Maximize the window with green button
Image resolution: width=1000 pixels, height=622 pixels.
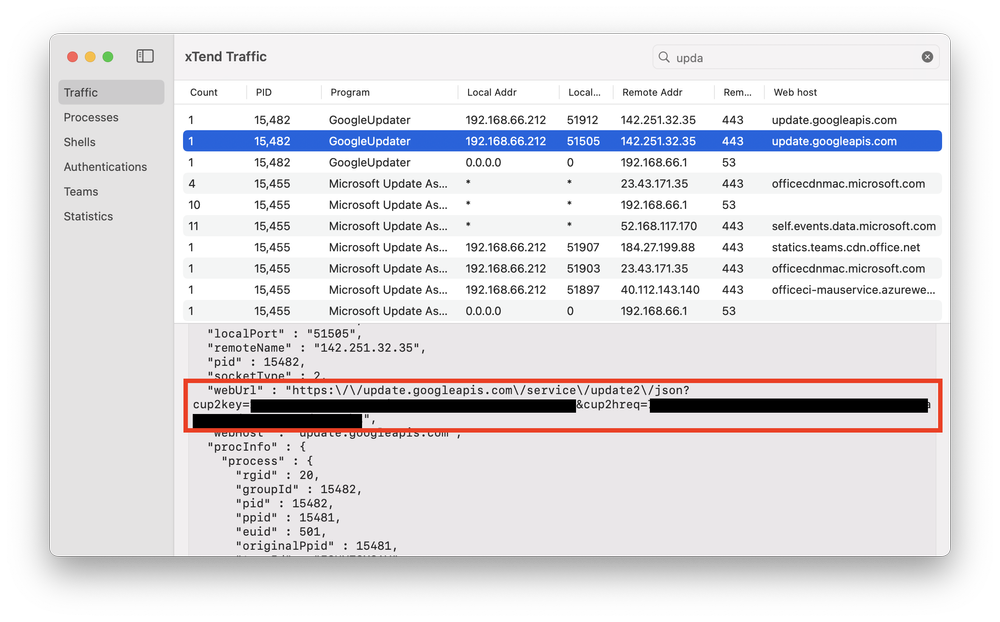(108, 57)
